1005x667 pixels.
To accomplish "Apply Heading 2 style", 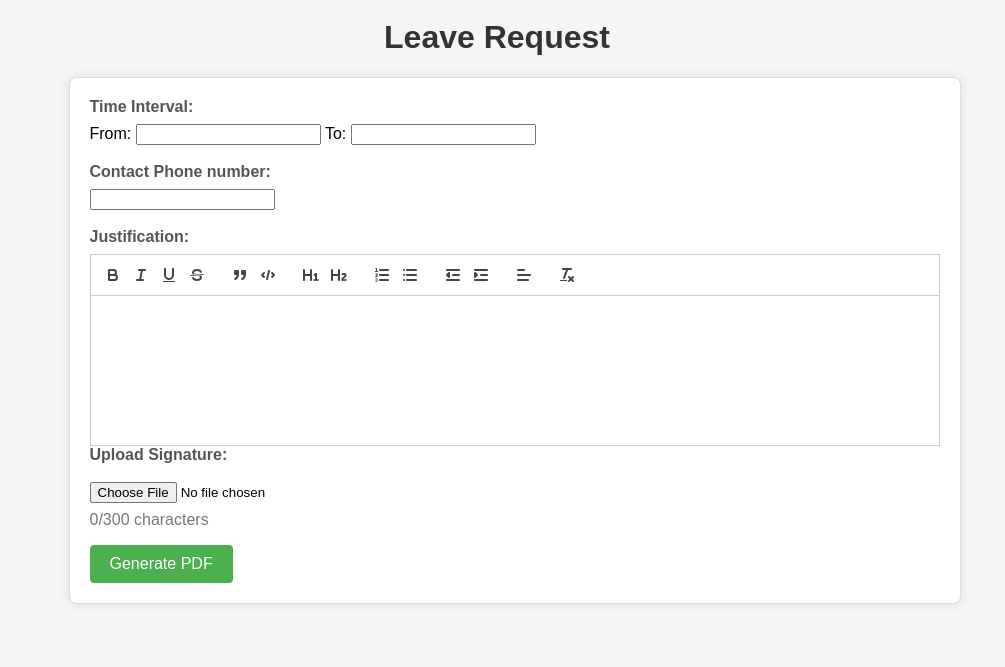I will pyautogui.click(x=338, y=275).
